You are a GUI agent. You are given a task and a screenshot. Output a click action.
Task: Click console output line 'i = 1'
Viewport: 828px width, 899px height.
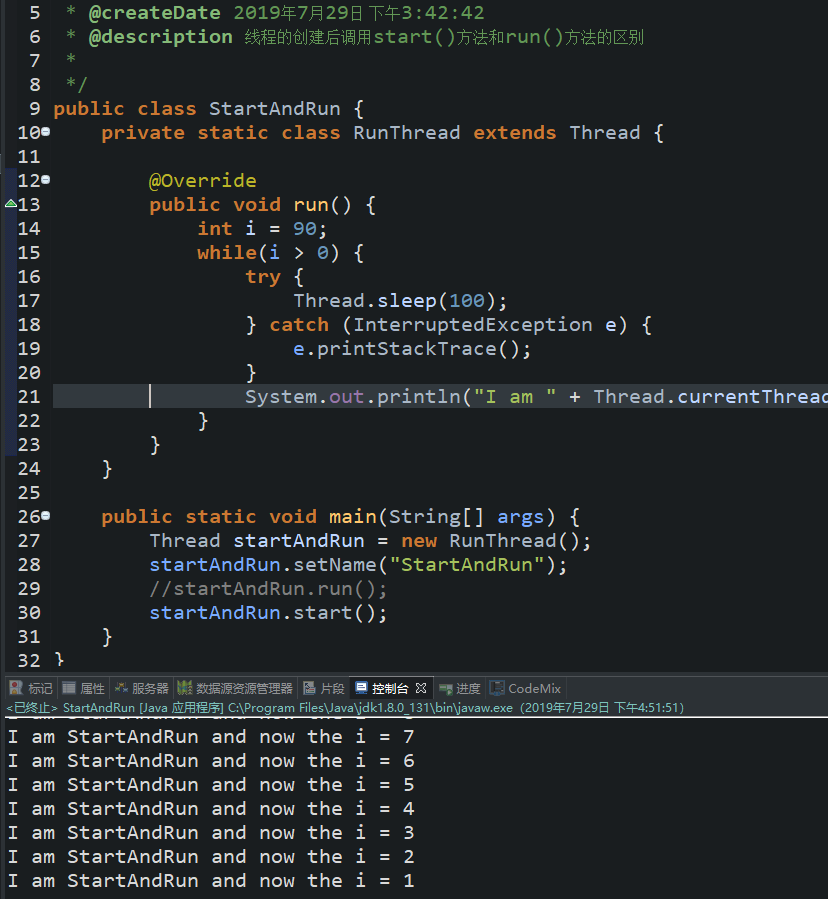(210, 881)
